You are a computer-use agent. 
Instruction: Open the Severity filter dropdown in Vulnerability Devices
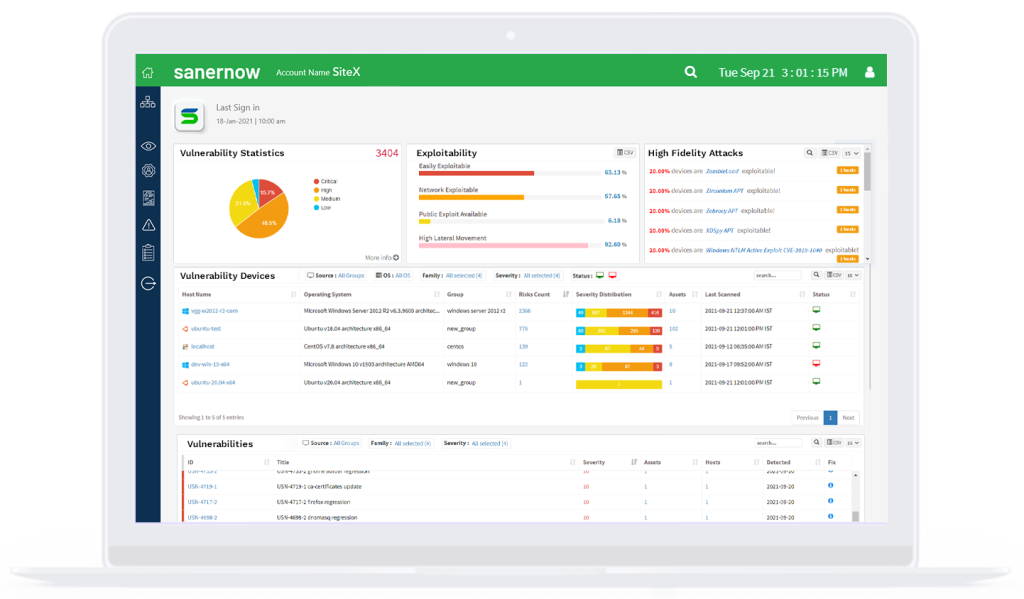(x=544, y=275)
